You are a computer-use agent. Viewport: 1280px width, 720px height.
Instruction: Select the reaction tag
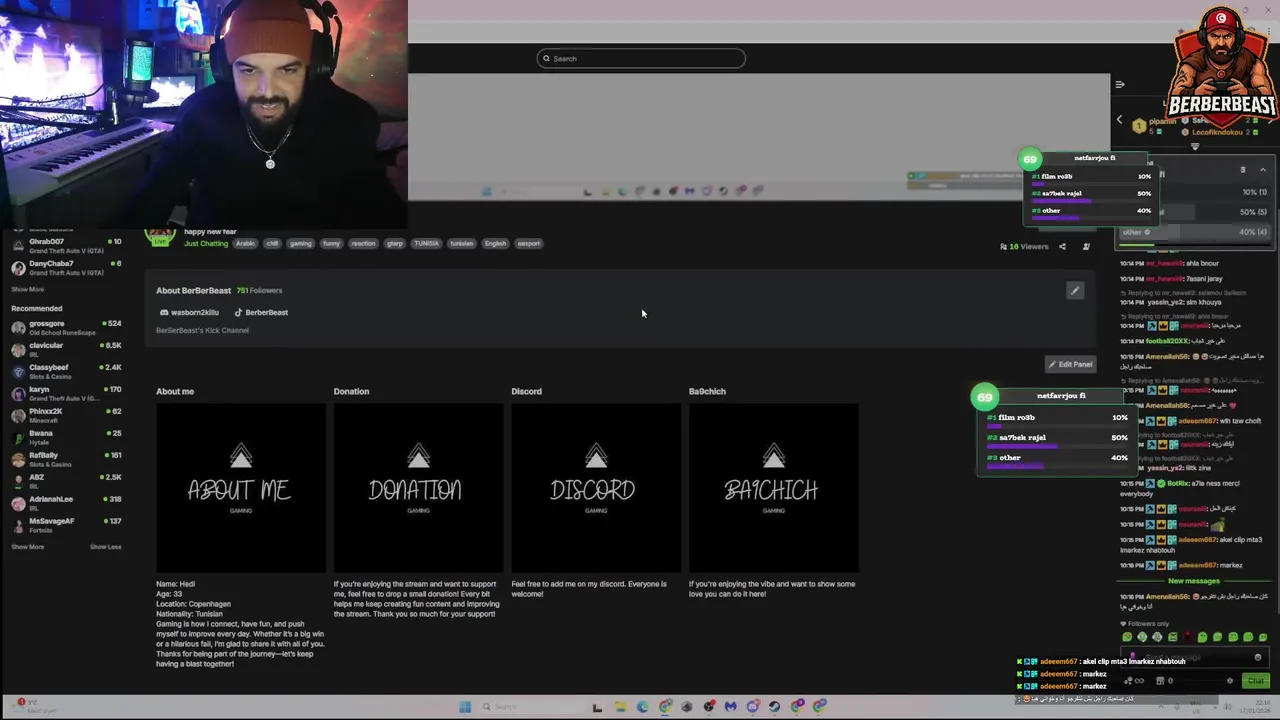(x=363, y=243)
